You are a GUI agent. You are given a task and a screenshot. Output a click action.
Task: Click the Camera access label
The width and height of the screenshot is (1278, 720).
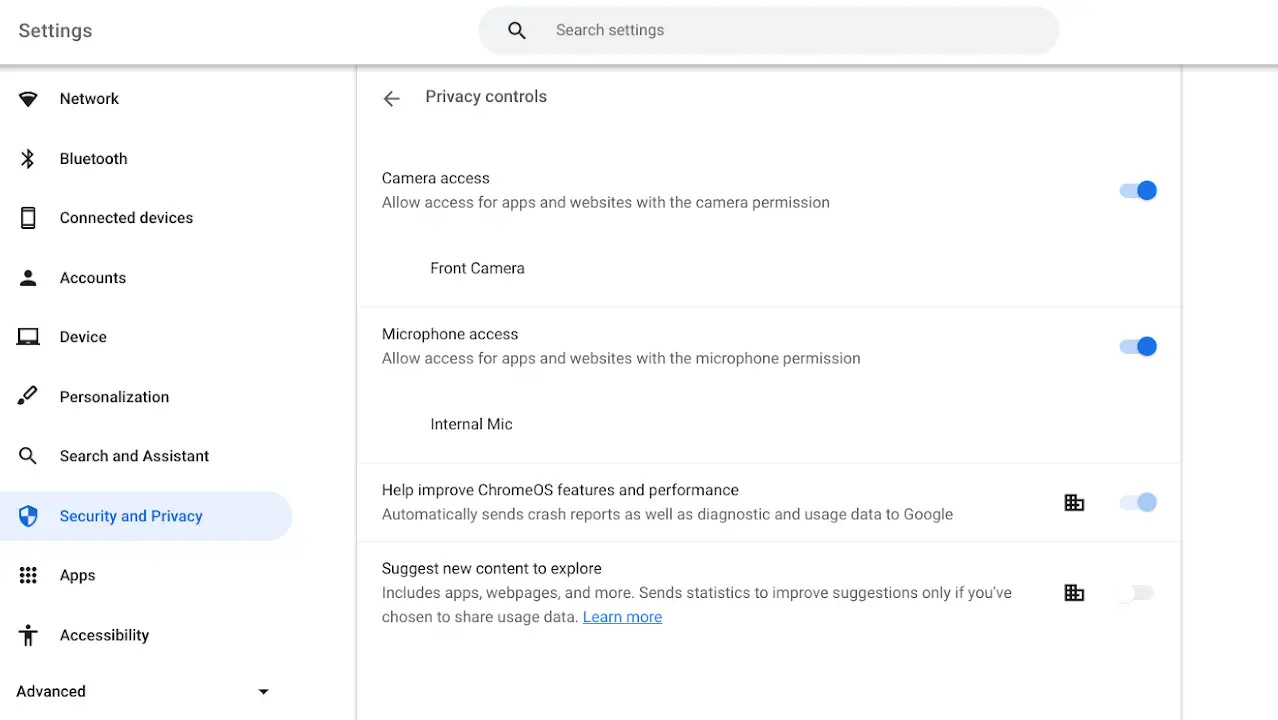tap(436, 178)
